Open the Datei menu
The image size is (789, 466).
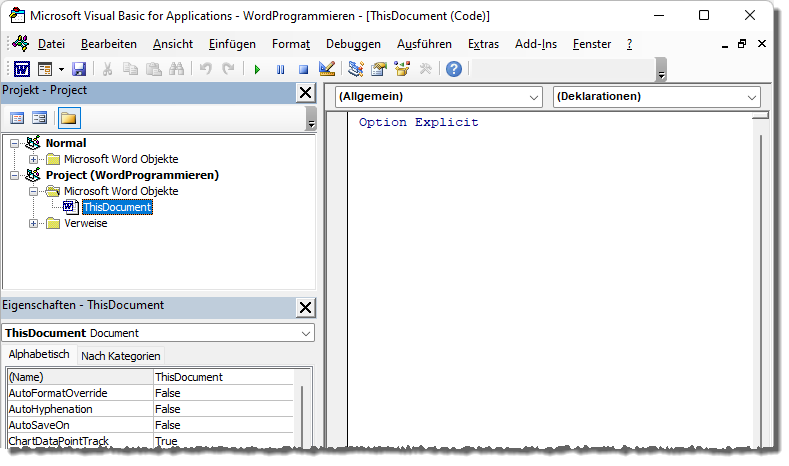(x=51, y=44)
